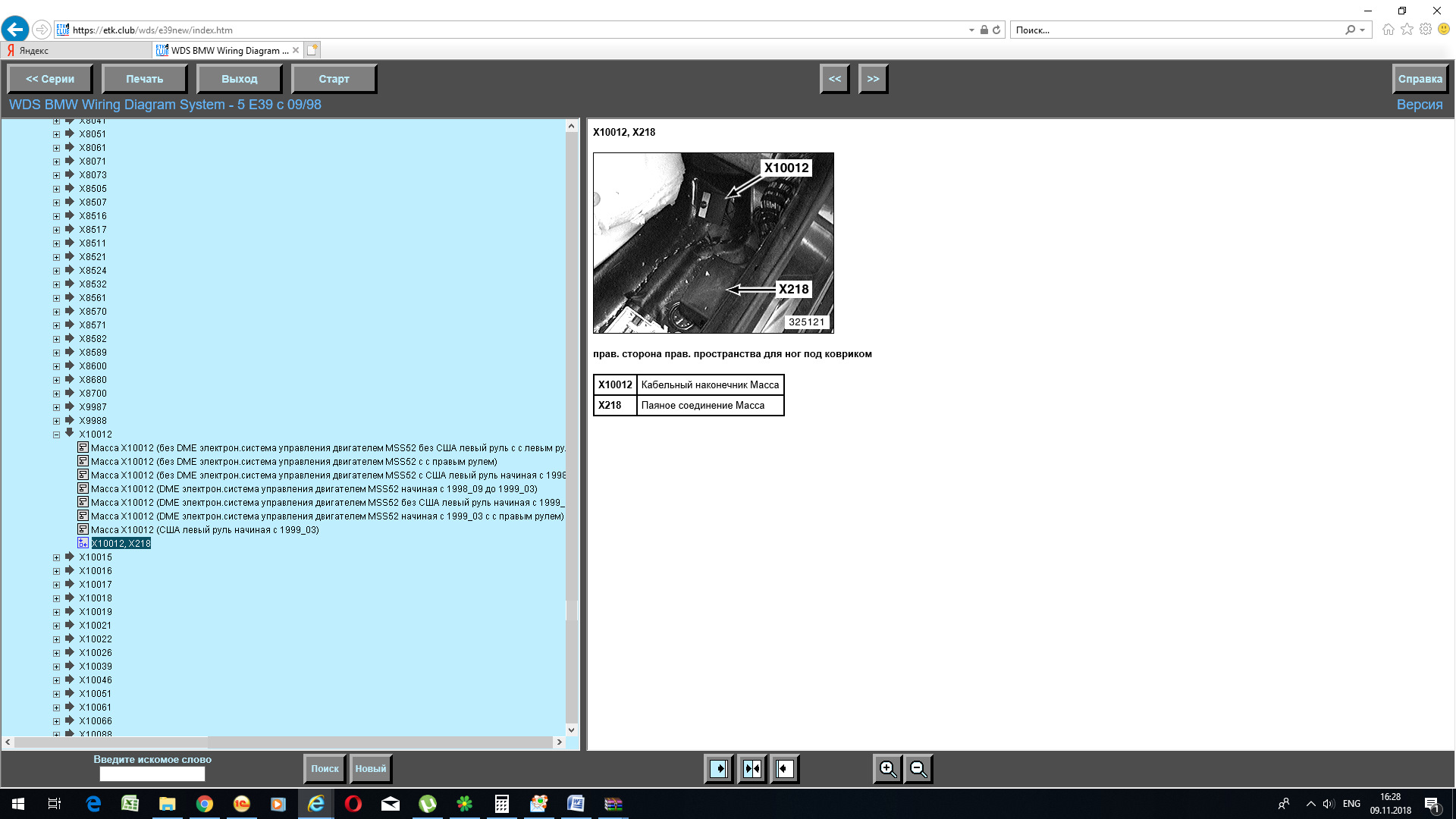Open Opera from the taskbar
The width and height of the screenshot is (1456, 819).
click(353, 804)
